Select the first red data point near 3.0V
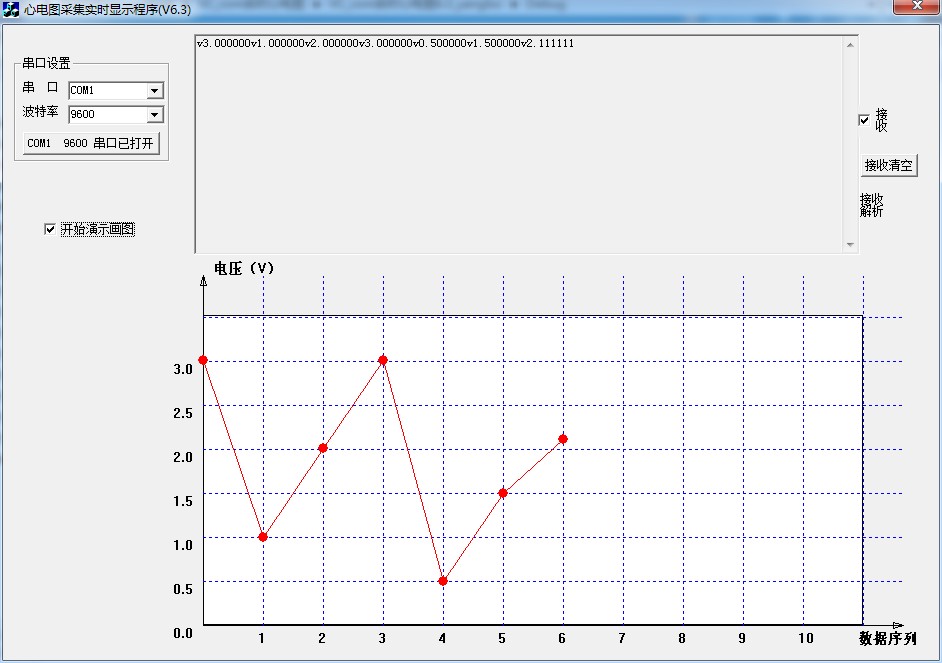 (204, 358)
